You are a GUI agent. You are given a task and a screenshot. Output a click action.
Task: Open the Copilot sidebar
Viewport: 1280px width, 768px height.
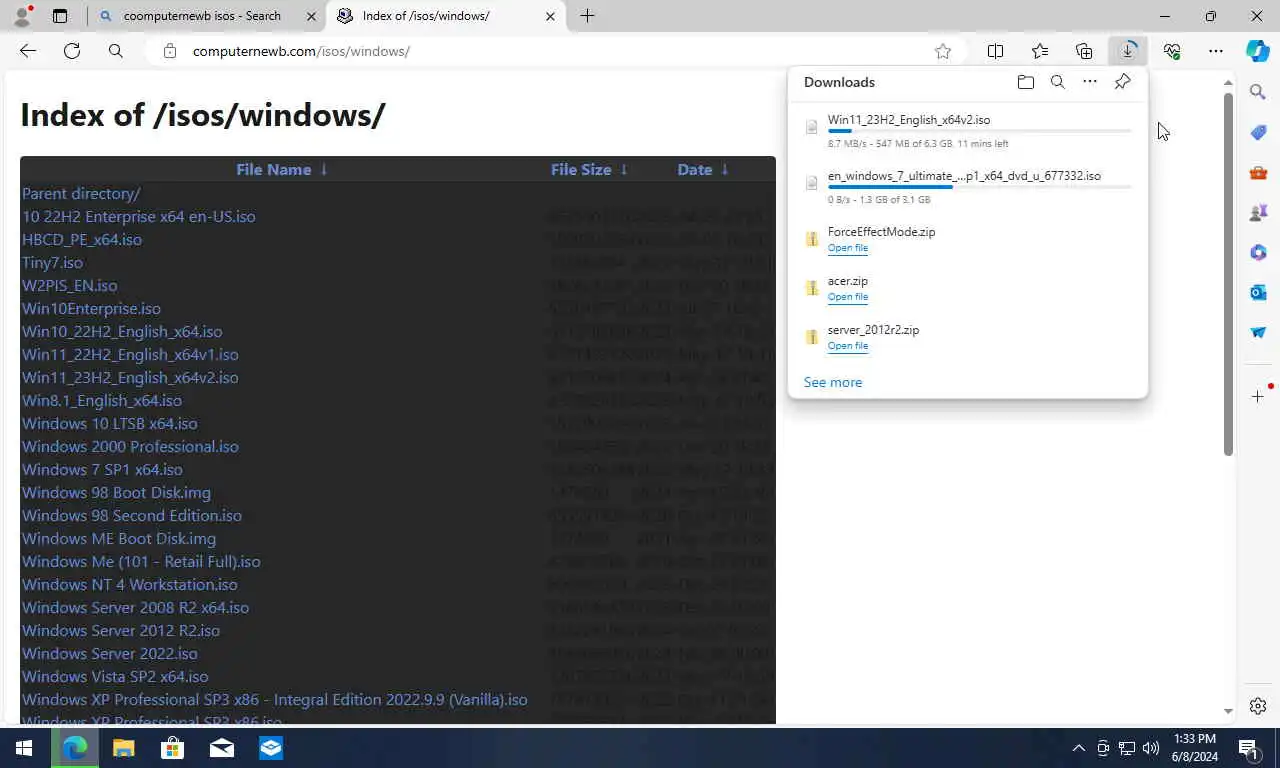tap(1258, 51)
